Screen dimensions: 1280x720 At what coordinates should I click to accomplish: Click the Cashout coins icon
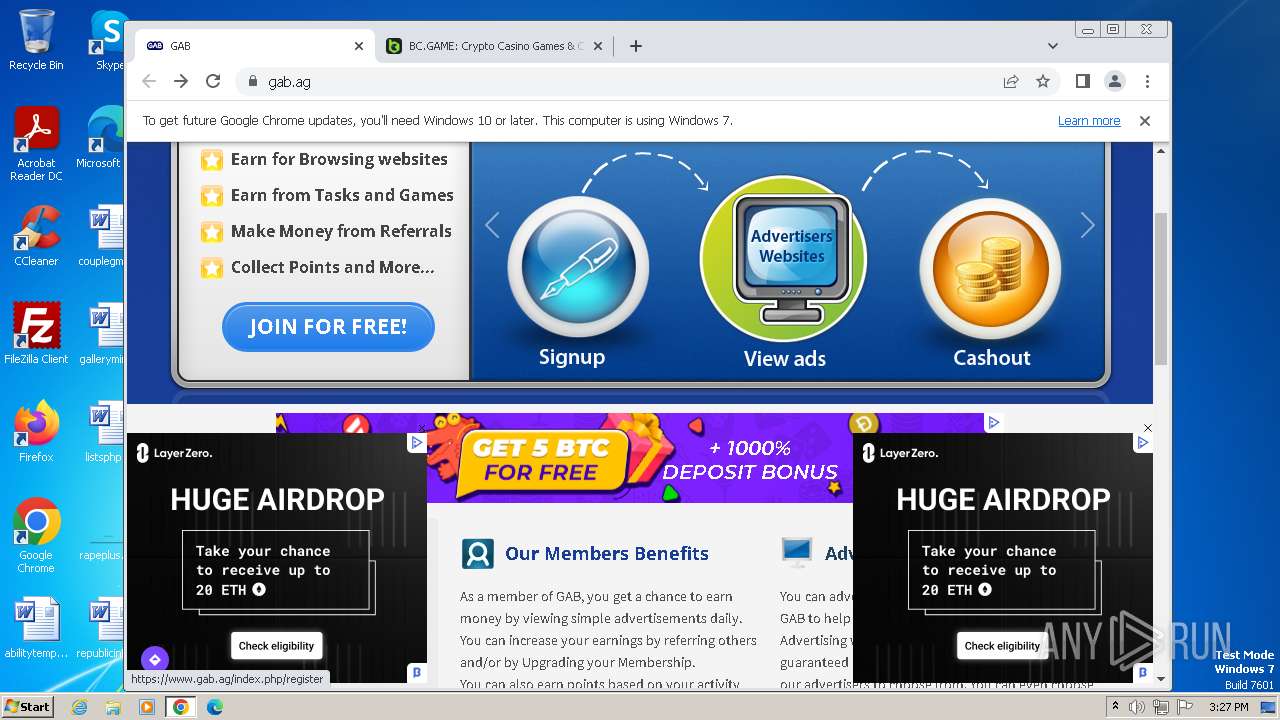(x=990, y=268)
